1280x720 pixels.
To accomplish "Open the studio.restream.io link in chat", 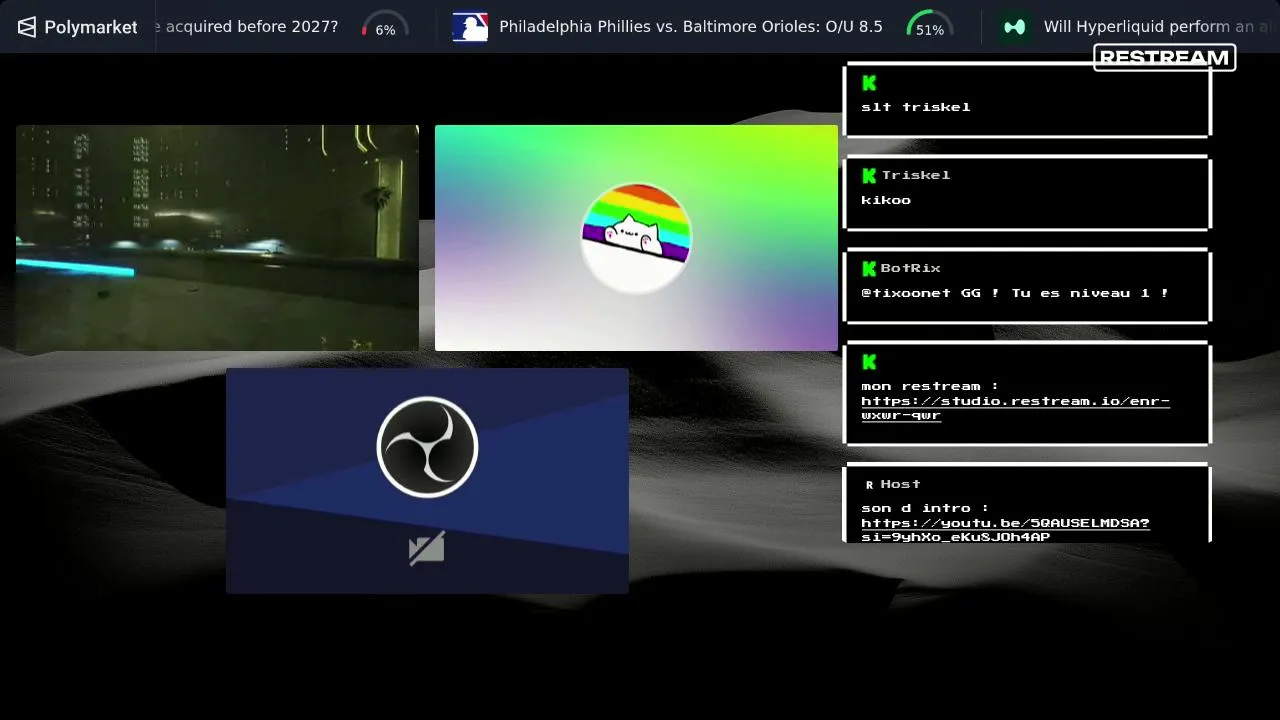I will (x=1015, y=408).
